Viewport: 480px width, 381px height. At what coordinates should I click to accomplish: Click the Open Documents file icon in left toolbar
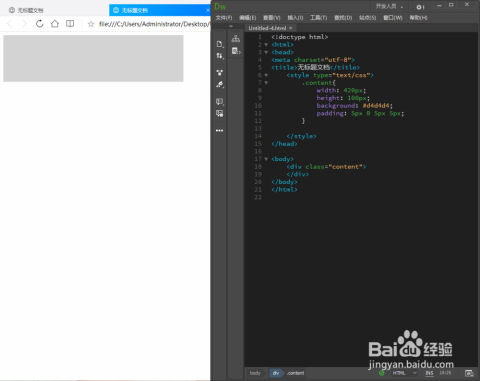pyautogui.click(x=220, y=44)
